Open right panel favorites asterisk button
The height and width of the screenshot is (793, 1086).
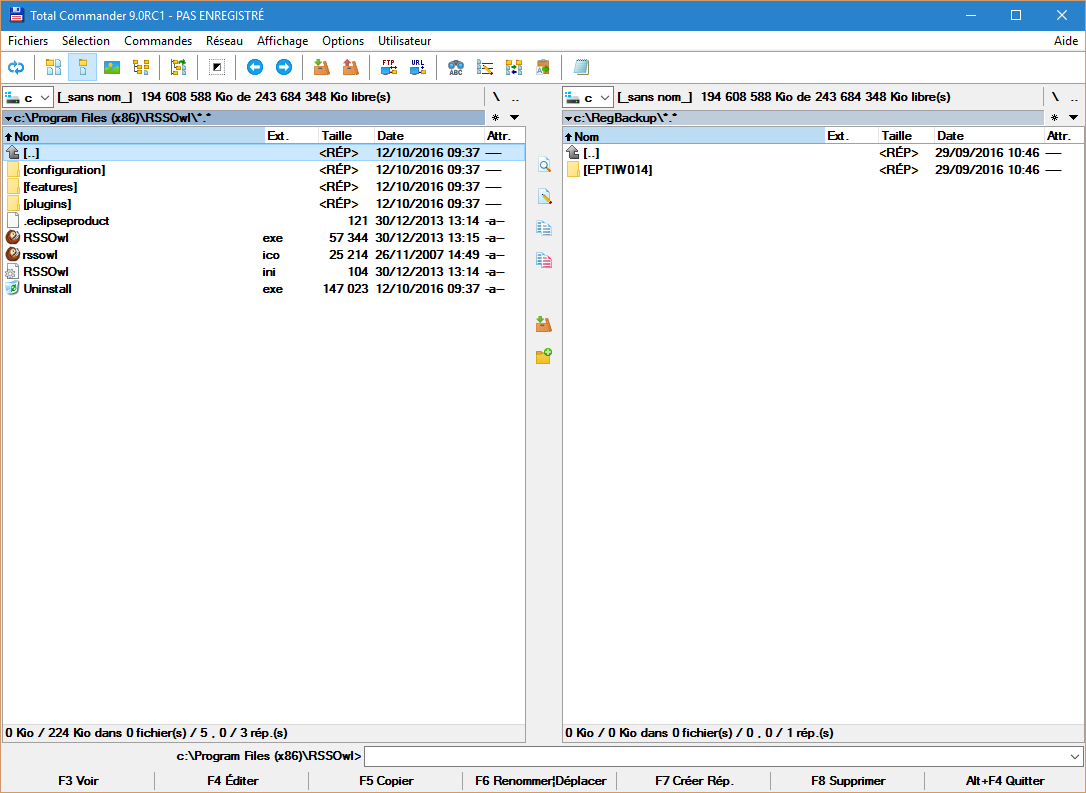coord(1055,118)
